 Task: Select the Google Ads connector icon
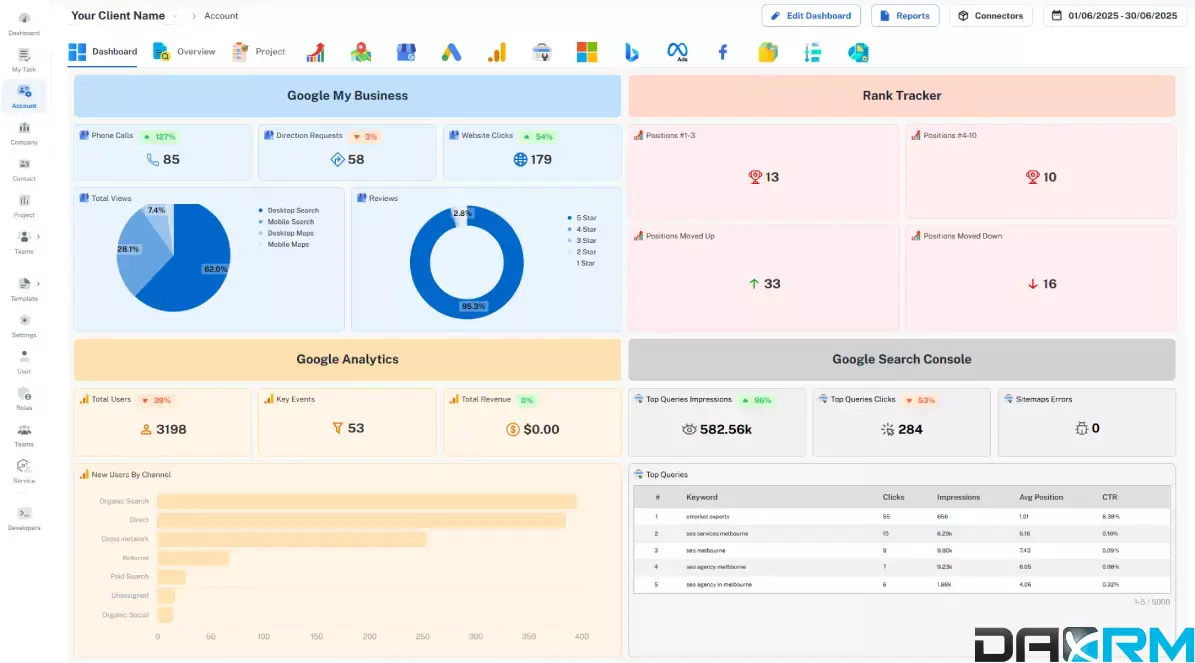coord(451,51)
